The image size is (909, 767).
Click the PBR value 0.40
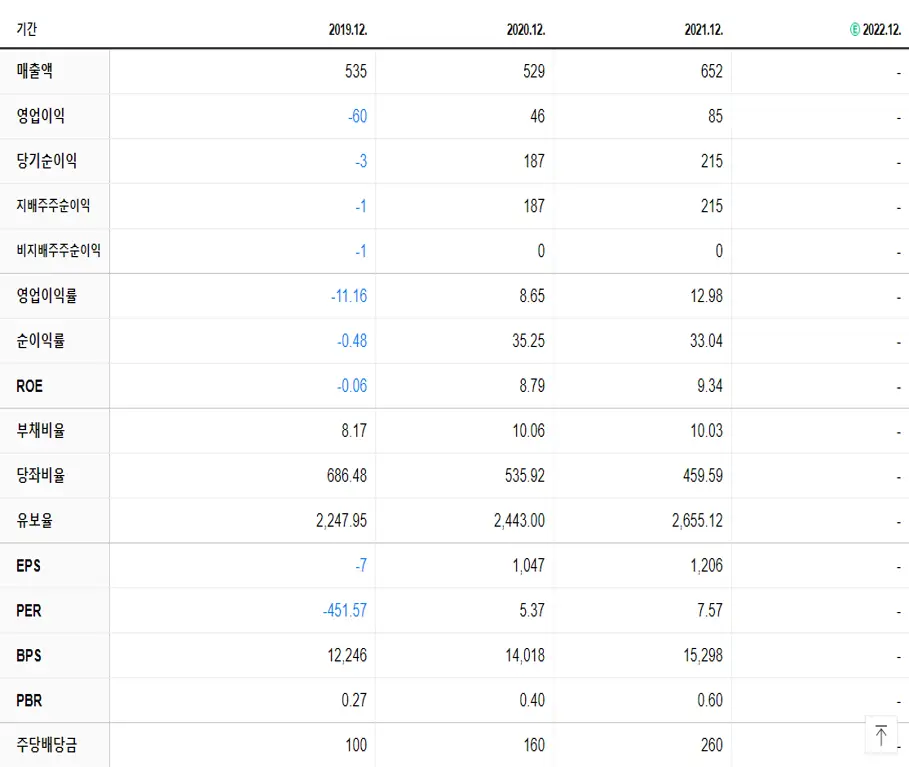(532, 700)
